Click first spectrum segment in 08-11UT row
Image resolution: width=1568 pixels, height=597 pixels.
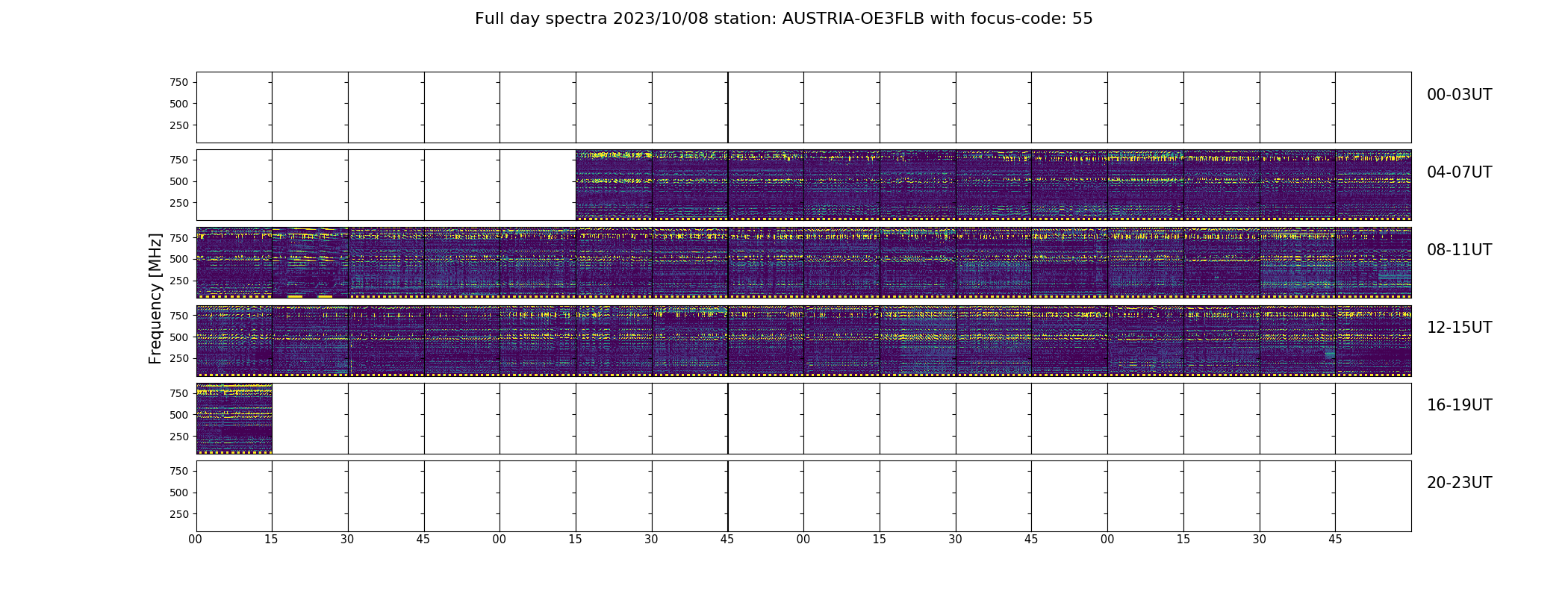[x=234, y=263]
